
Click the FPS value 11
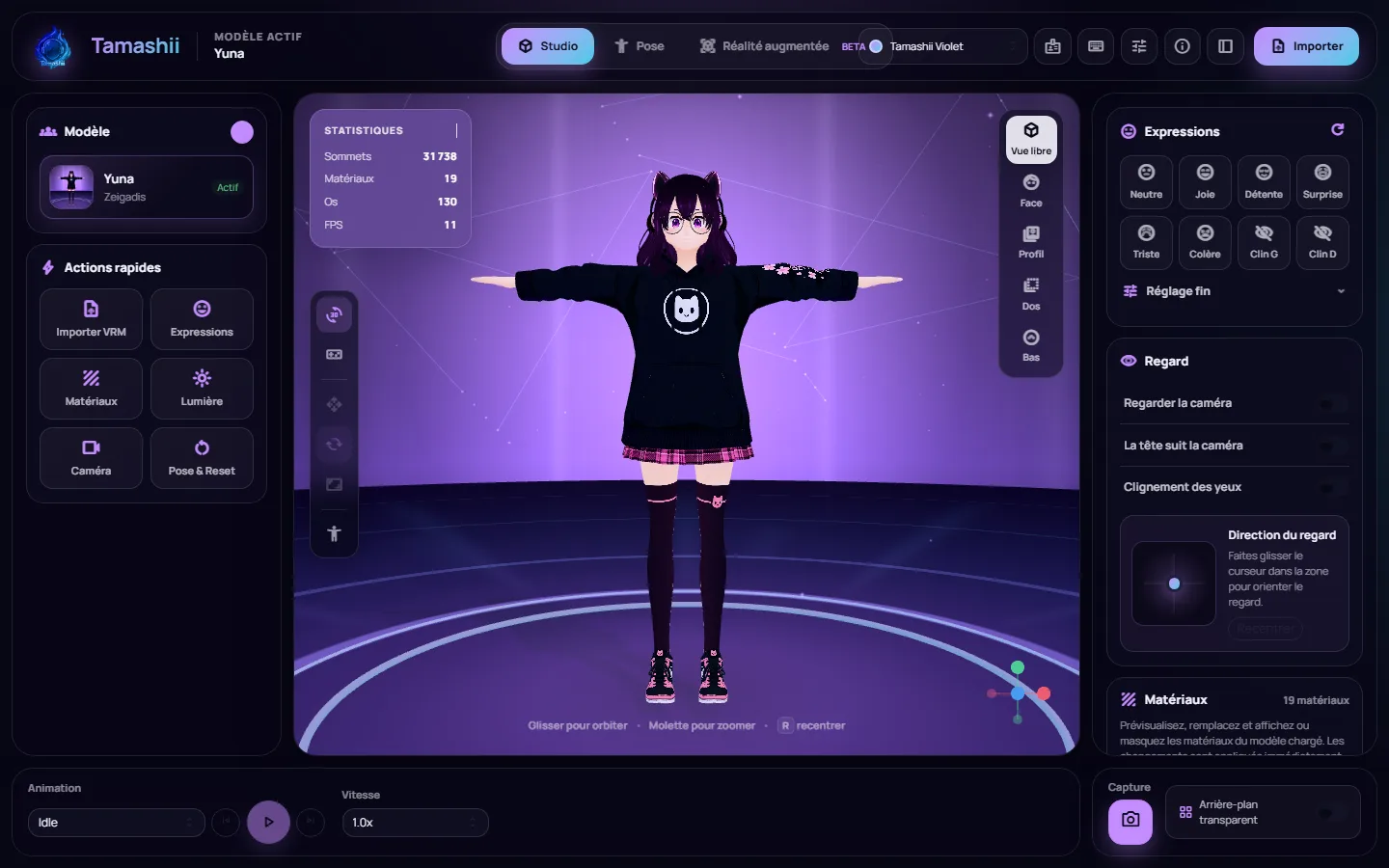[450, 225]
